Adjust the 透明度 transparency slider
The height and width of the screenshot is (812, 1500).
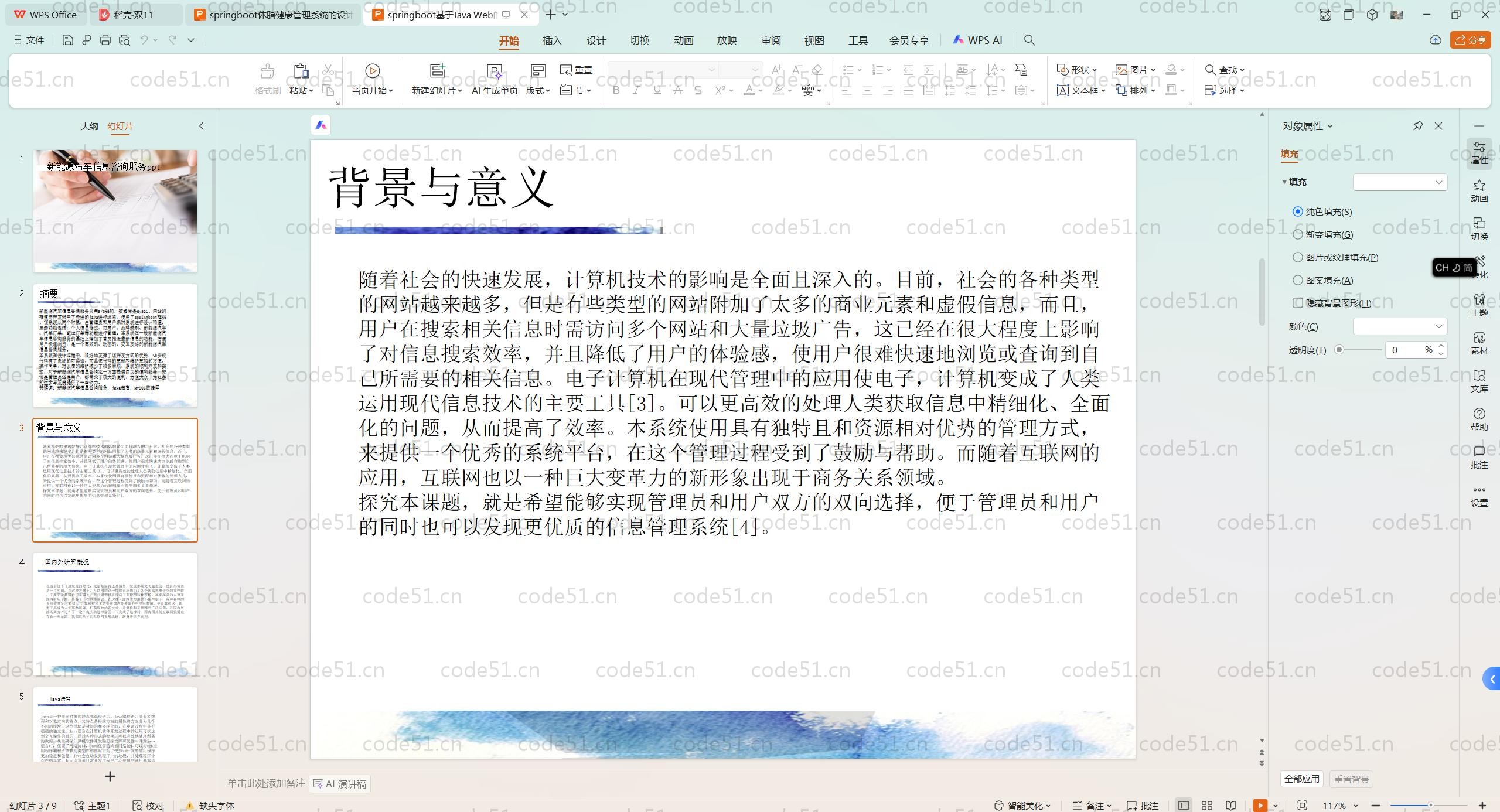[x=1339, y=350]
